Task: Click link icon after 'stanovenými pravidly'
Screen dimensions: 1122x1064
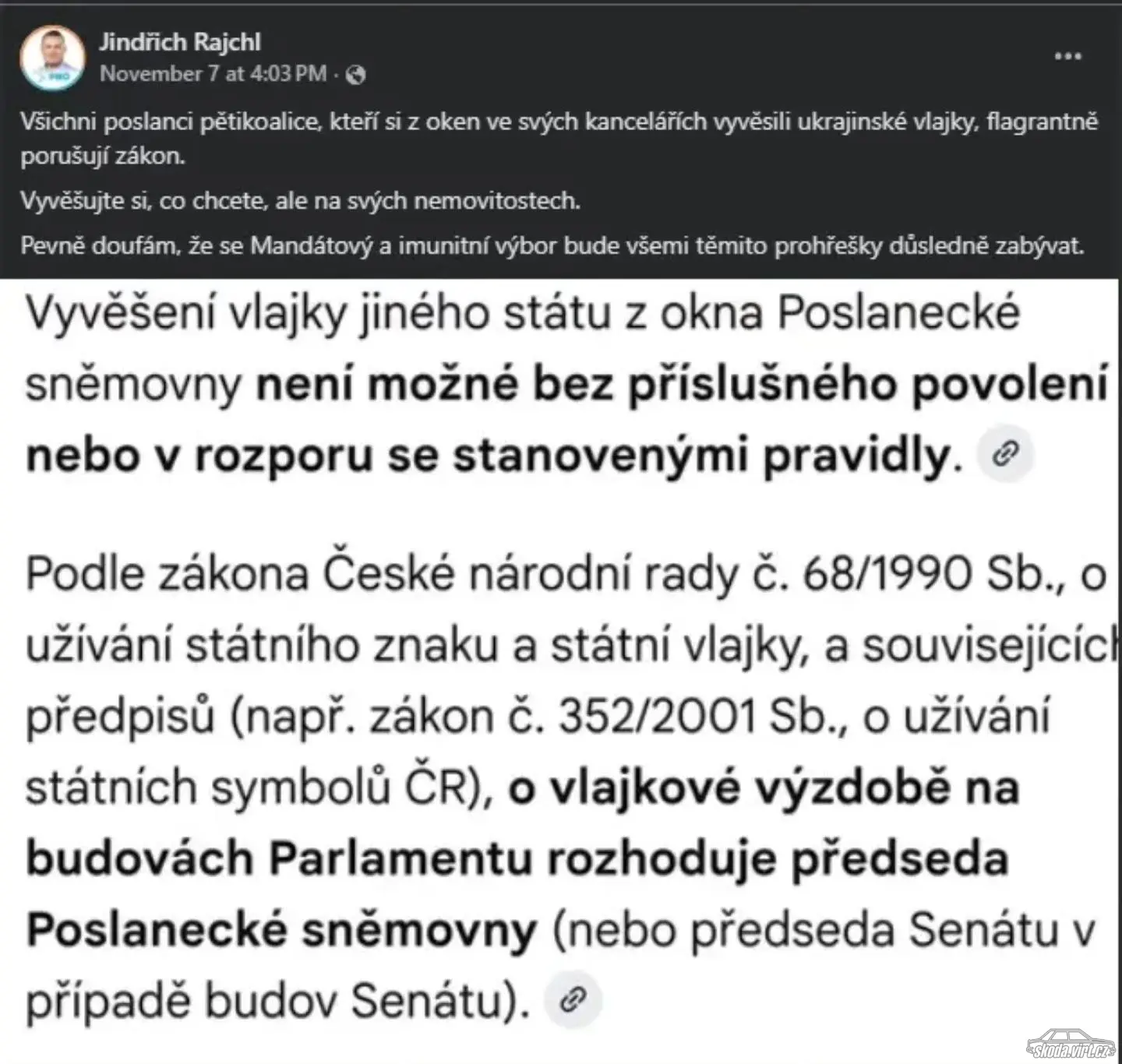Action: [x=1006, y=453]
